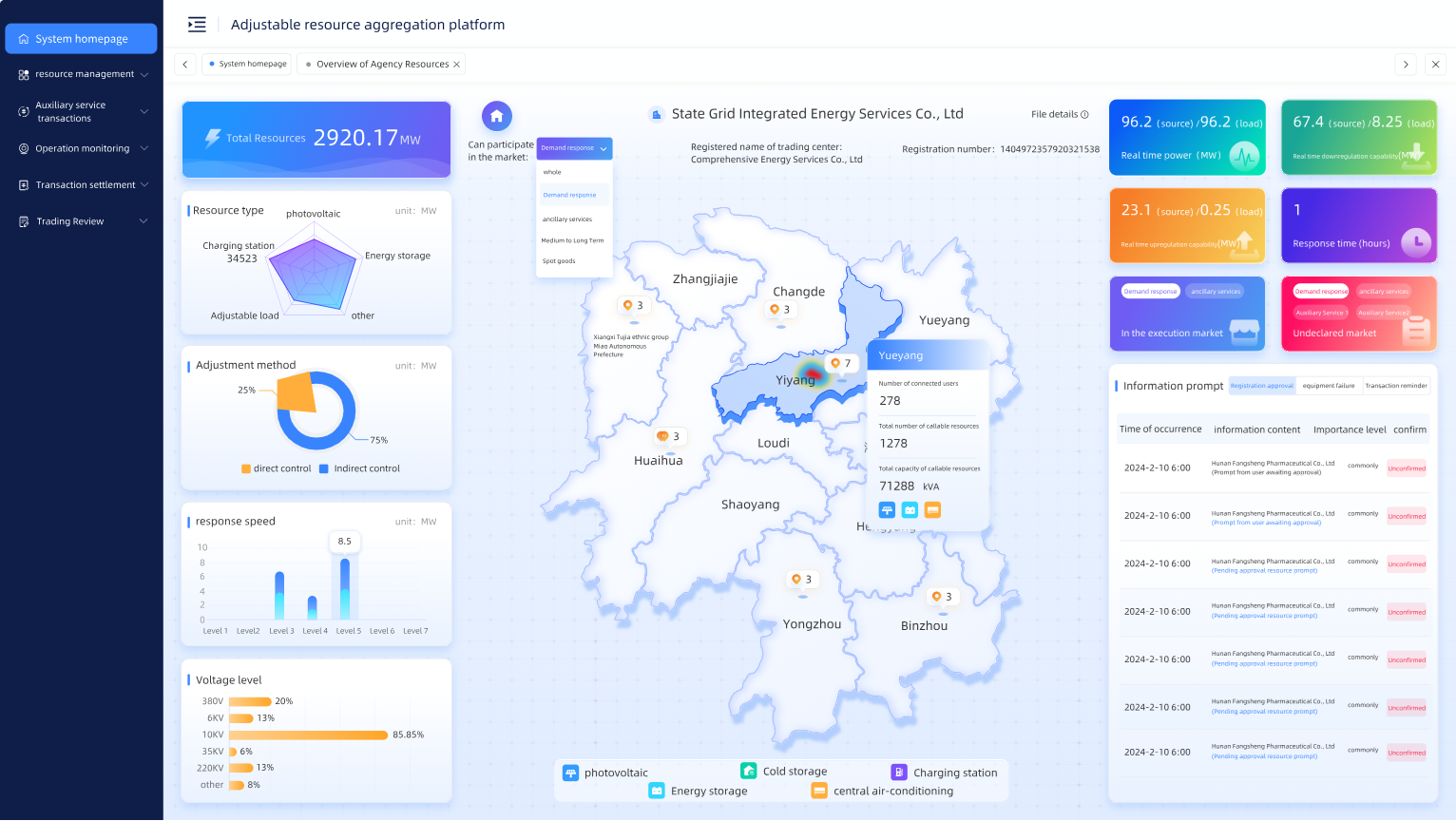This screenshot has height=821, width=1456.
Task: Click the Response time clock icon
Action: coord(1416,242)
